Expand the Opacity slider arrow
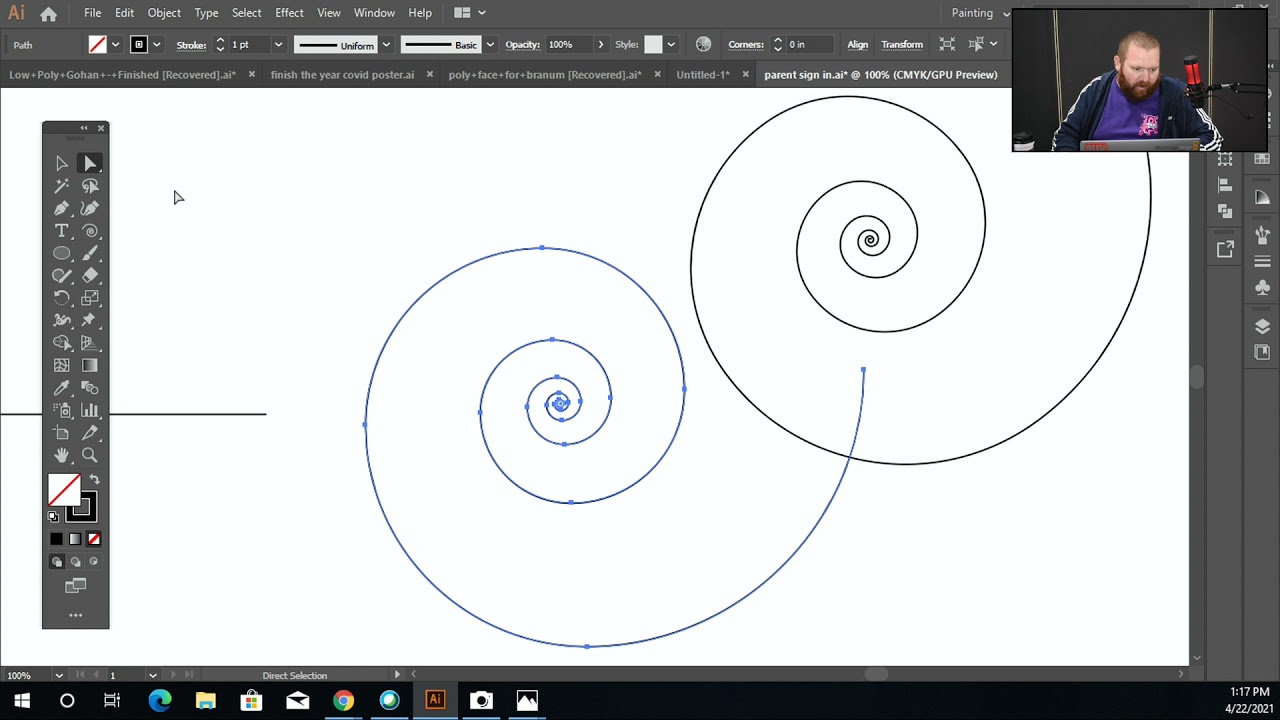Image resolution: width=1280 pixels, height=720 pixels. (600, 44)
